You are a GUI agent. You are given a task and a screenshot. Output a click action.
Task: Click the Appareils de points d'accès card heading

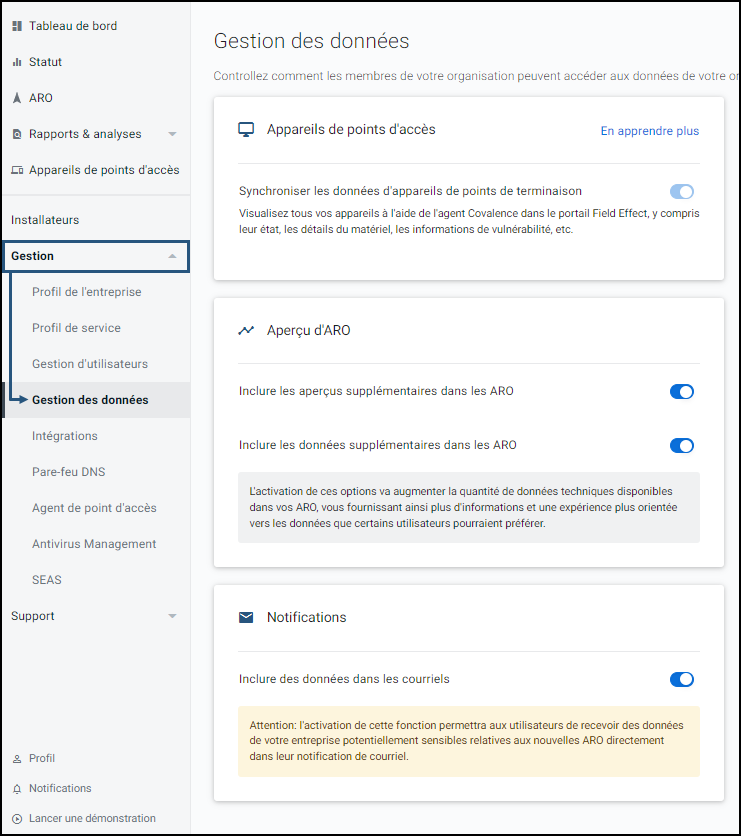351,130
